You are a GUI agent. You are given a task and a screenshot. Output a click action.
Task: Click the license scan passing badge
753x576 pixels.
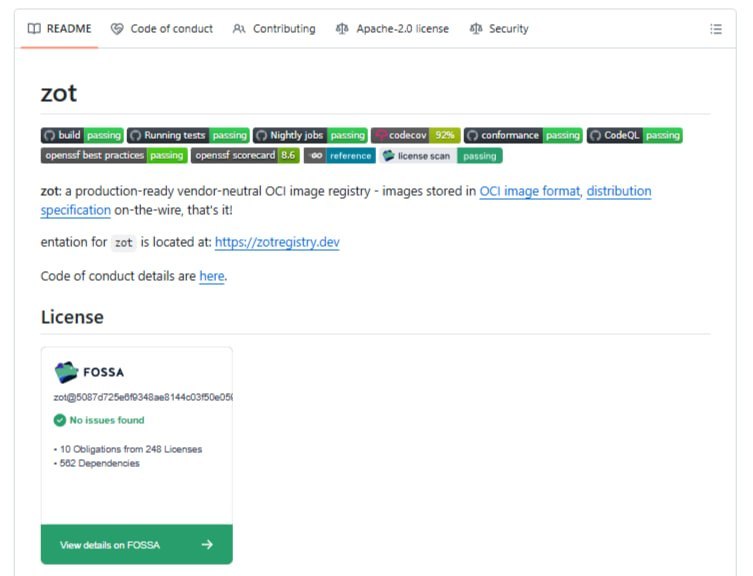pos(441,156)
